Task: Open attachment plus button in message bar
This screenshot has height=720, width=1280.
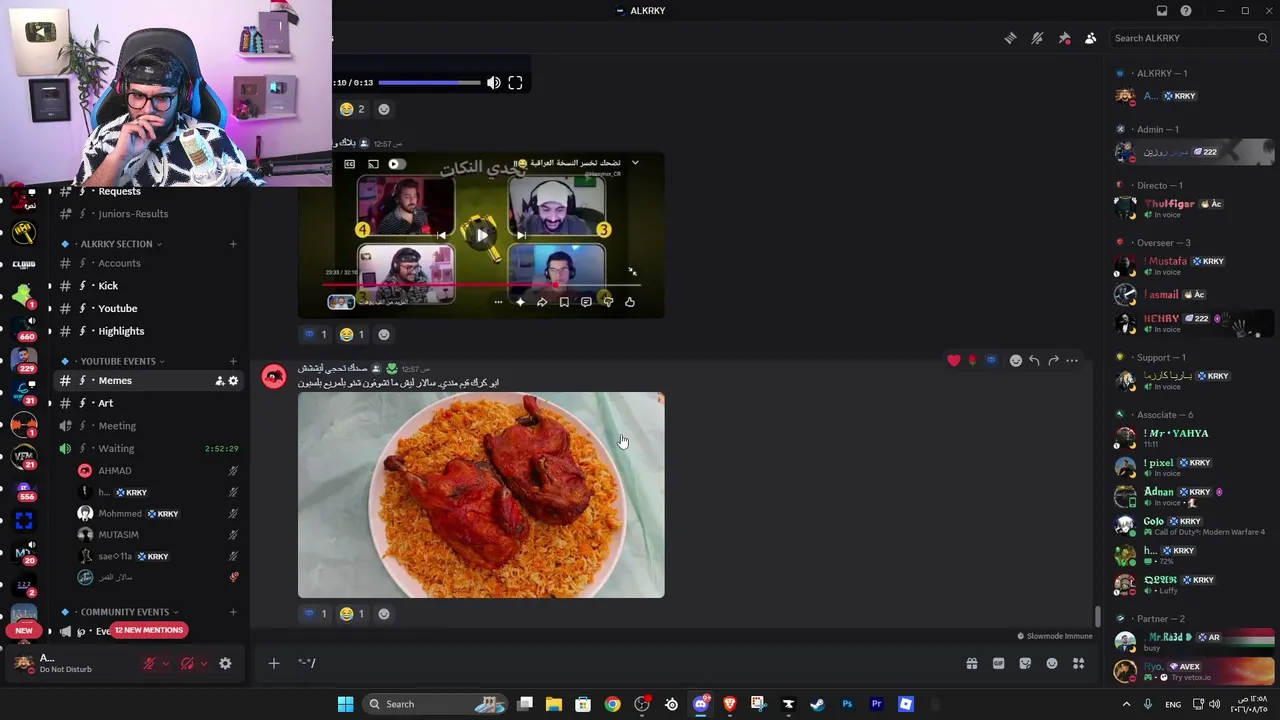Action: 273,663
